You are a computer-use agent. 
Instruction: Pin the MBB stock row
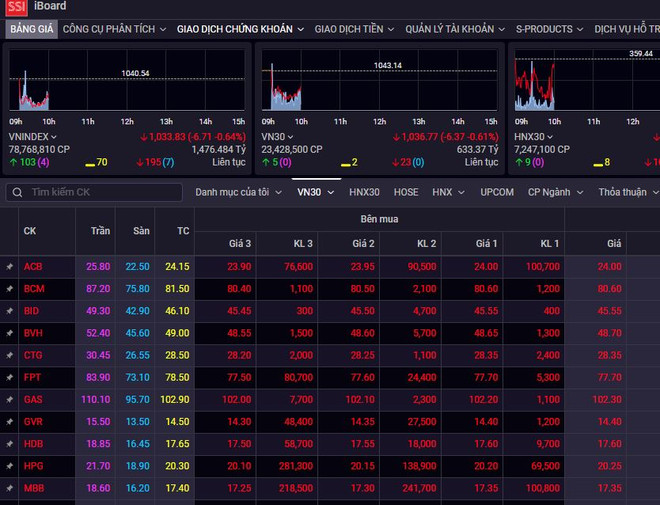[9, 487]
